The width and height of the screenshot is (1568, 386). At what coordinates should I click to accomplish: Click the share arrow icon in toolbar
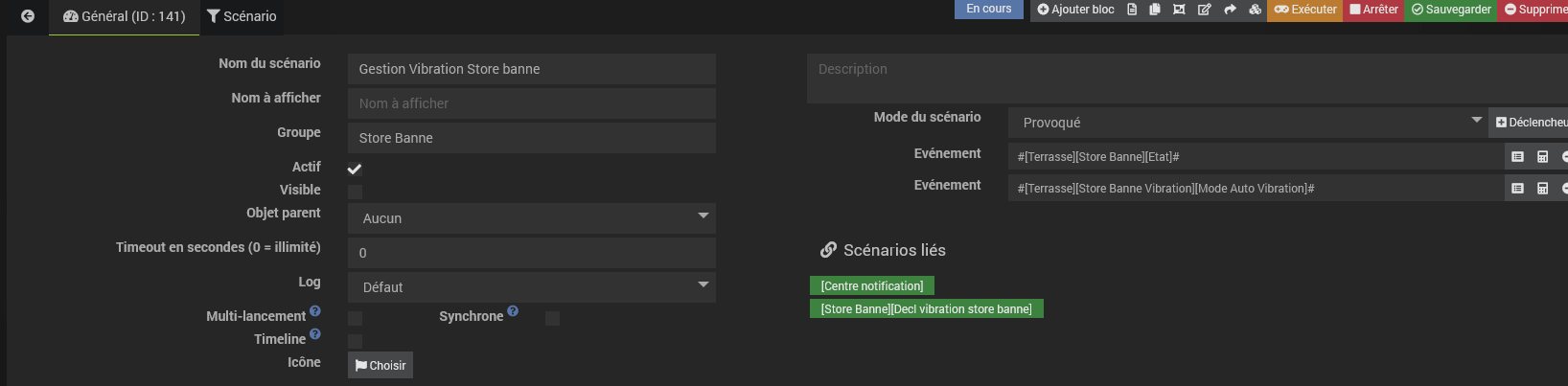click(1230, 10)
